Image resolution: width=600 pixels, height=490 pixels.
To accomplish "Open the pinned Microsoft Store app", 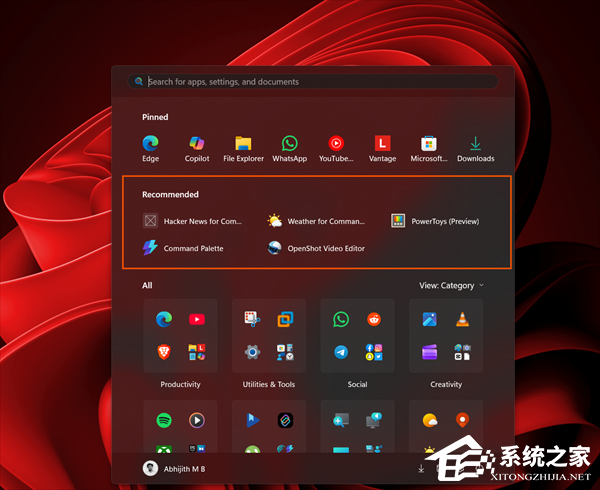I will pyautogui.click(x=429, y=148).
